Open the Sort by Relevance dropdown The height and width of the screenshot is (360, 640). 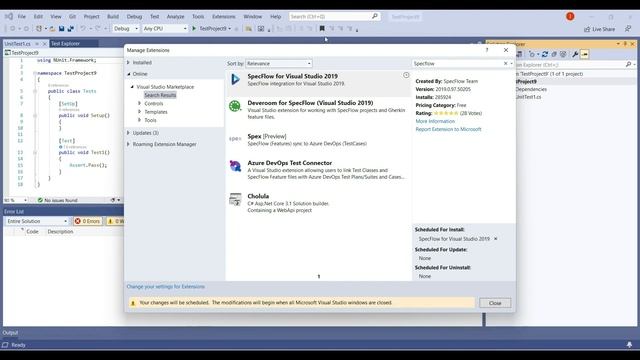[x=279, y=63]
